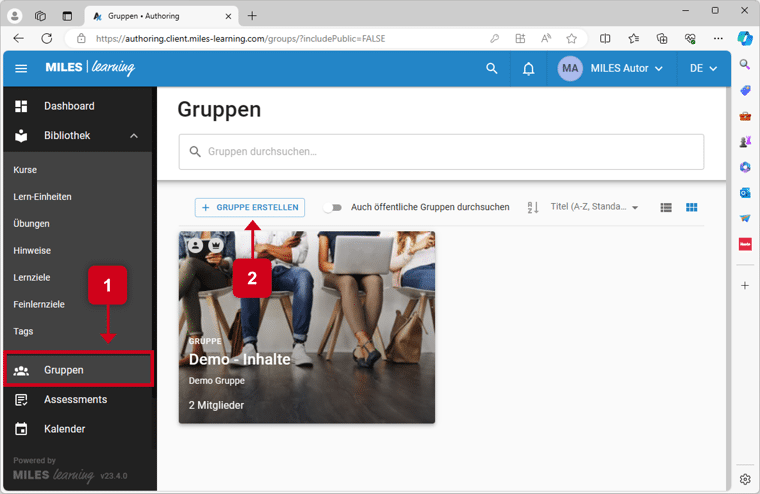
Task: Open Dashboard in the sidebar
Action: click(x=69, y=106)
